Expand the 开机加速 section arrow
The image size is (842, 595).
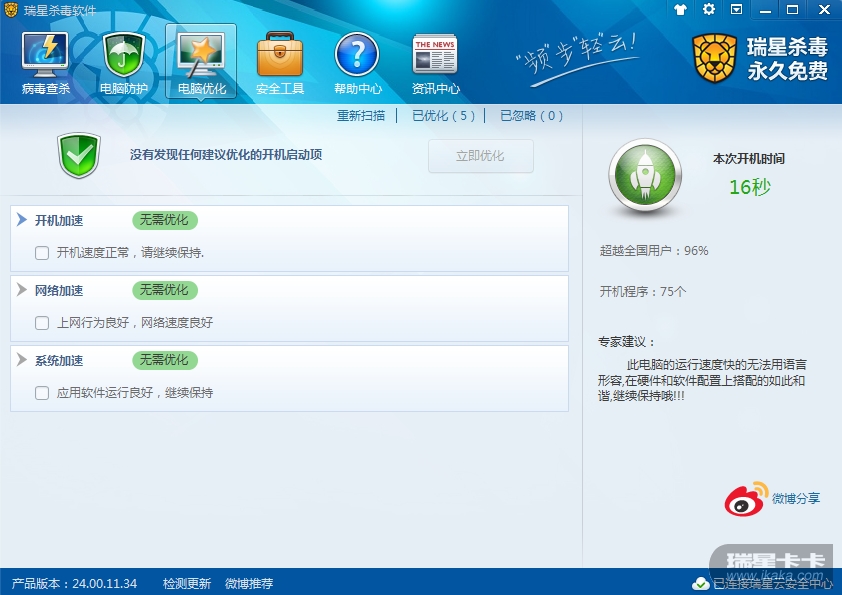(x=21, y=220)
